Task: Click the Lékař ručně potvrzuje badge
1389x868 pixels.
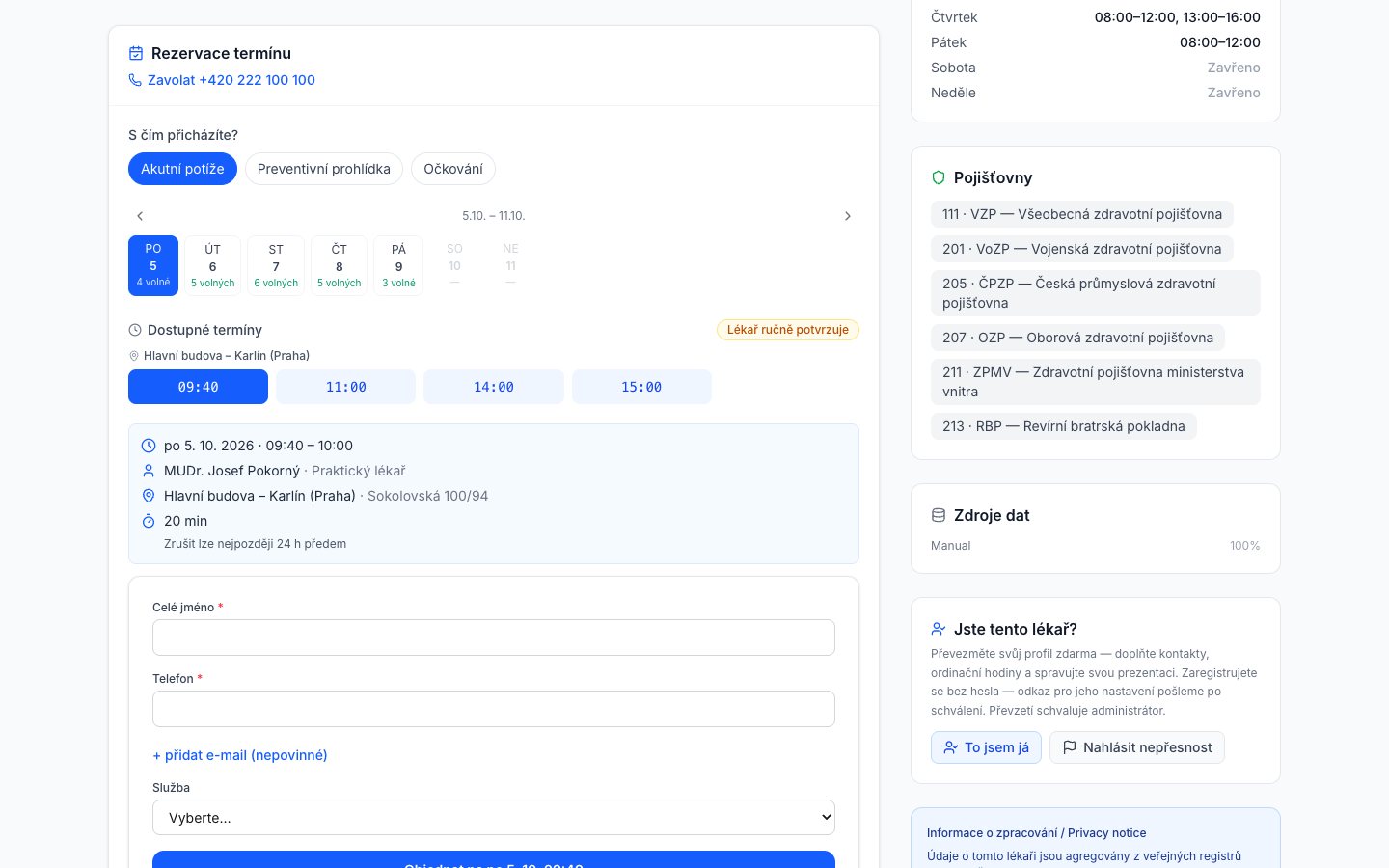Action: (x=788, y=330)
